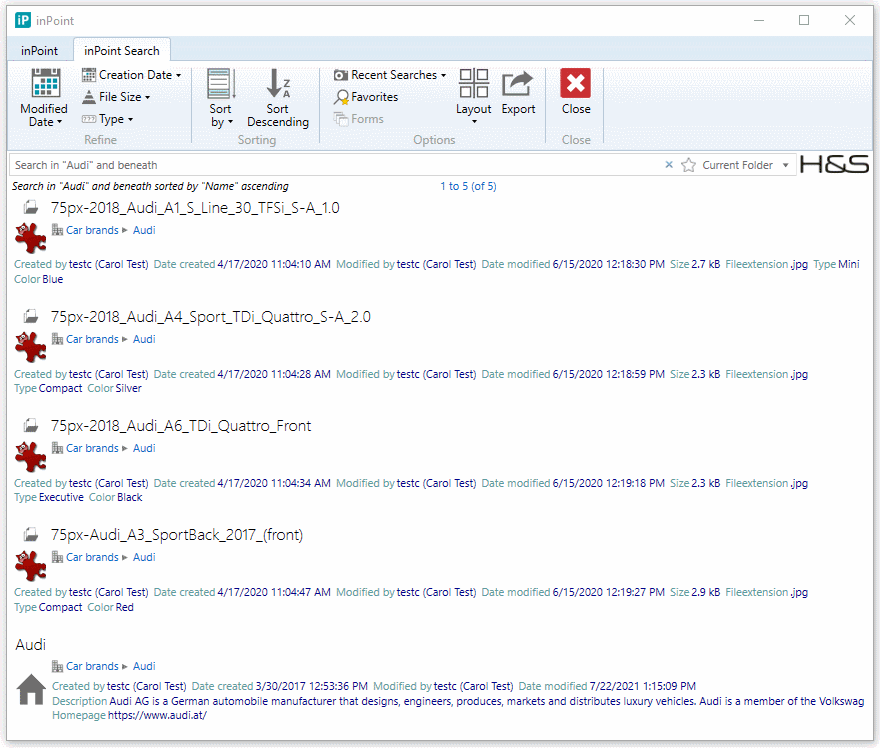This screenshot has width=880, height=748.
Task: Click the Favorites ribbon button
Action: (366, 97)
